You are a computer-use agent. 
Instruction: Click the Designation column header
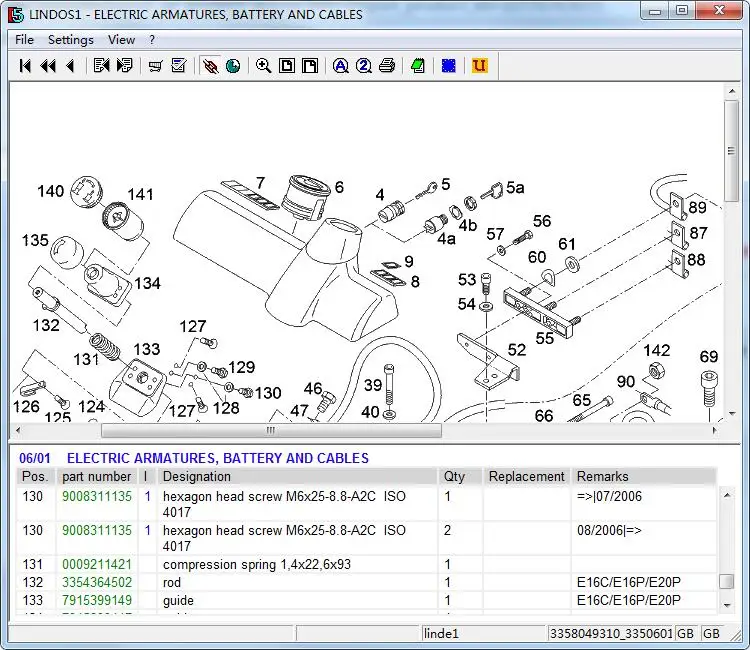point(196,477)
